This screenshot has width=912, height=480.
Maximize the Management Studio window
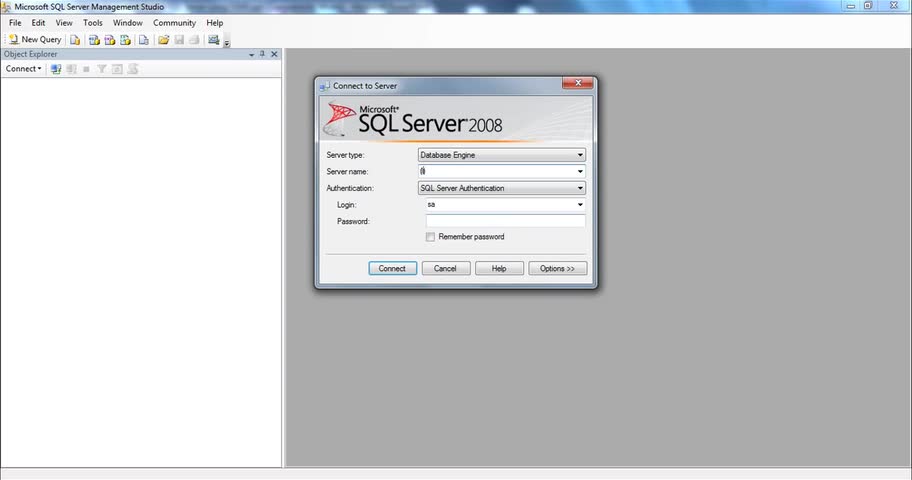(x=868, y=6)
